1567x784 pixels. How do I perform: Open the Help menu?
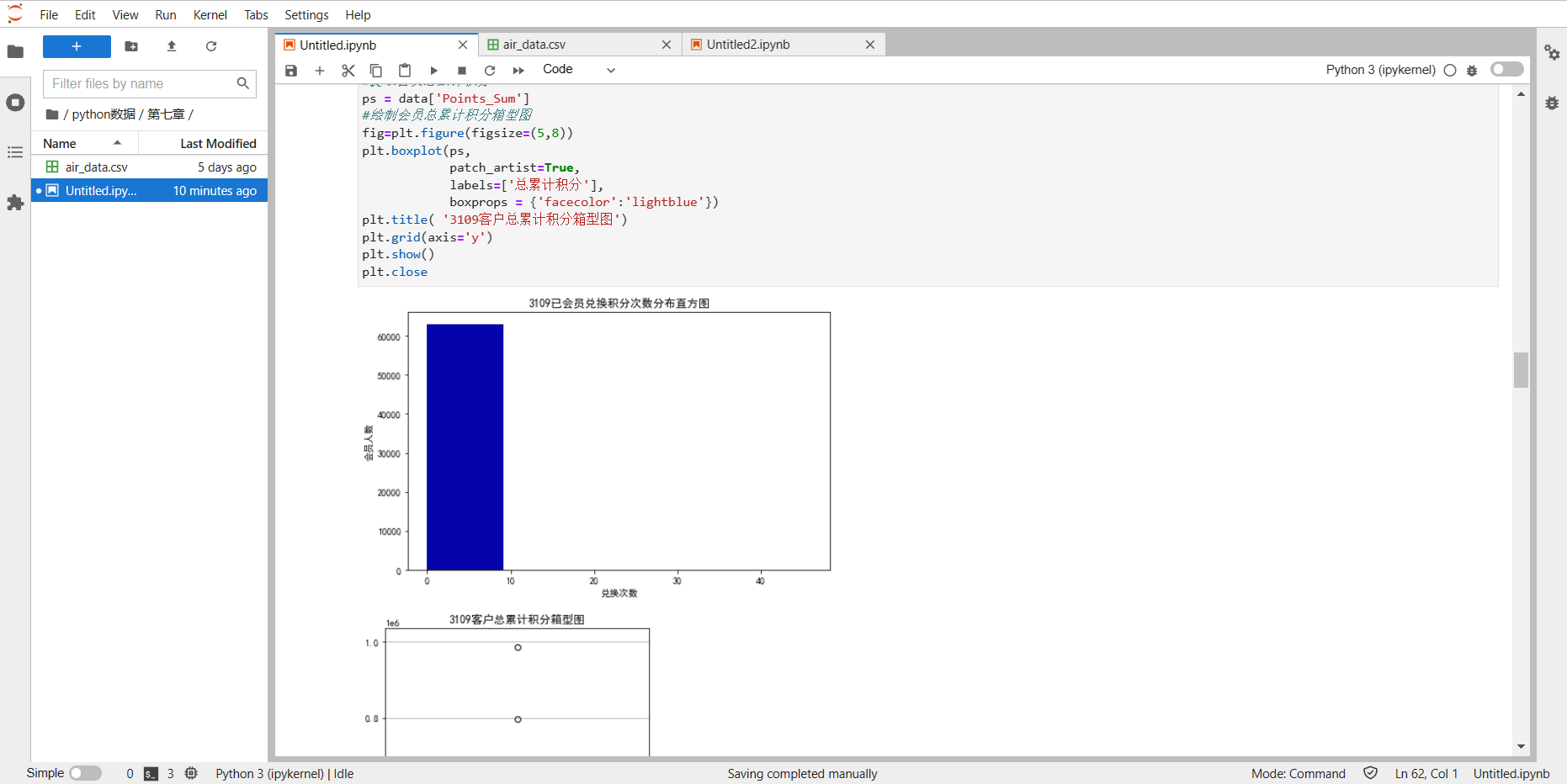(x=358, y=14)
